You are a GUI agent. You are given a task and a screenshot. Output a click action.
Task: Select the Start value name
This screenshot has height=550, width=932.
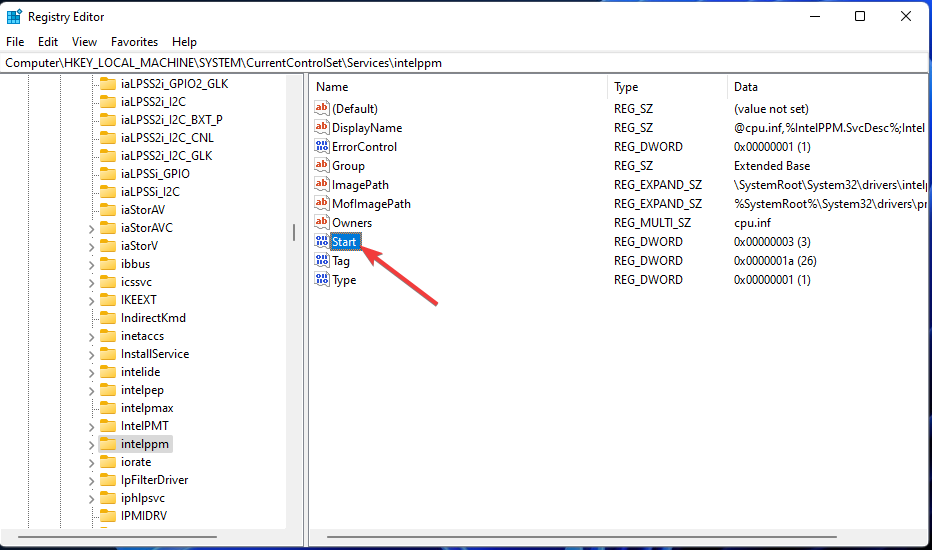(x=344, y=241)
